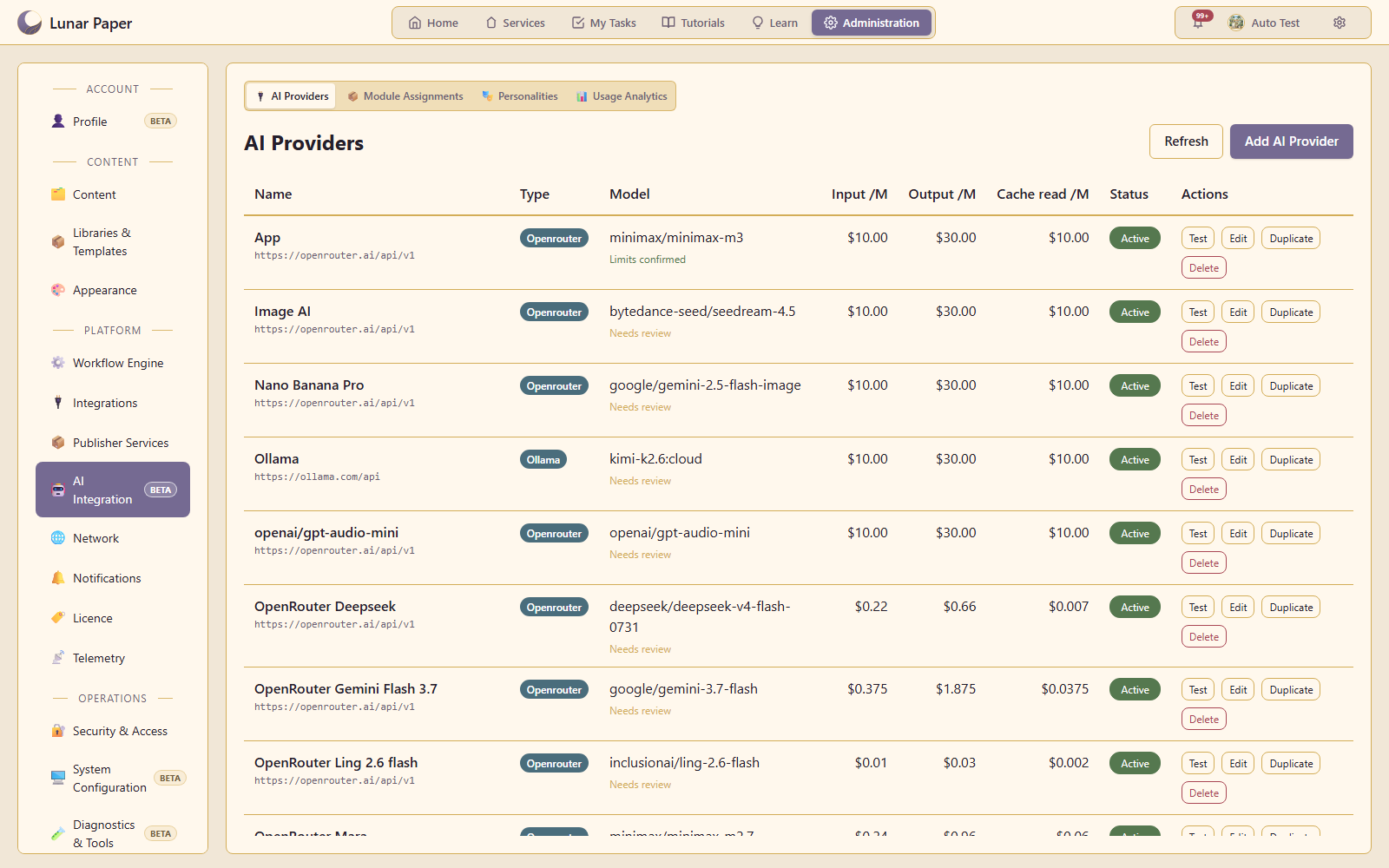
Task: Switch to the Usage Analytics tab
Action: point(621,96)
